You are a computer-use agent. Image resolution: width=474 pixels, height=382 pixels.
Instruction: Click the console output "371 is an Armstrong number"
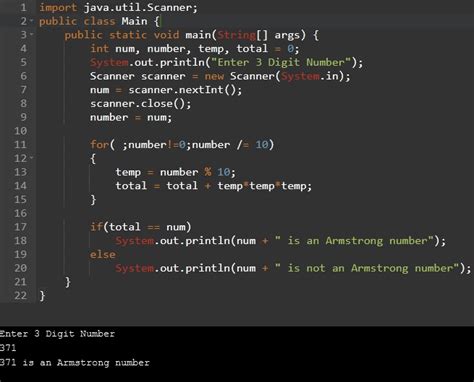(75, 362)
